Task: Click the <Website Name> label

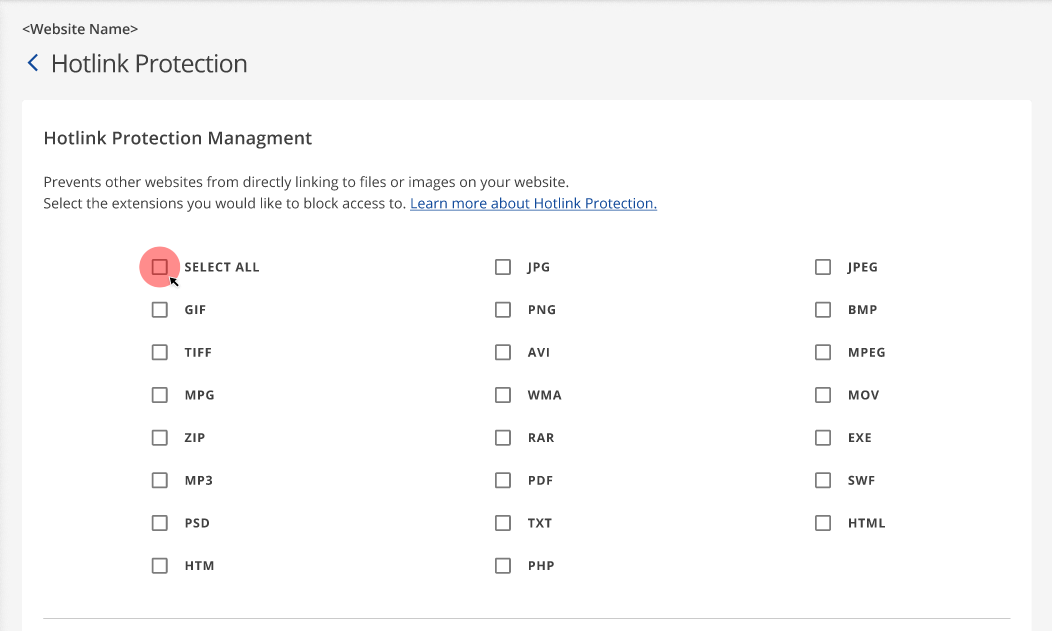Action: pyautogui.click(x=79, y=29)
